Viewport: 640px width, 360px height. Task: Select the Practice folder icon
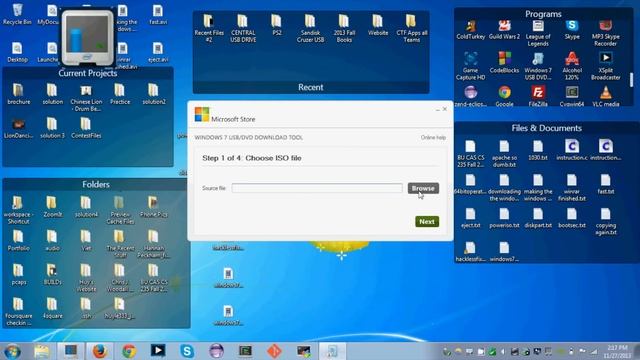point(120,94)
